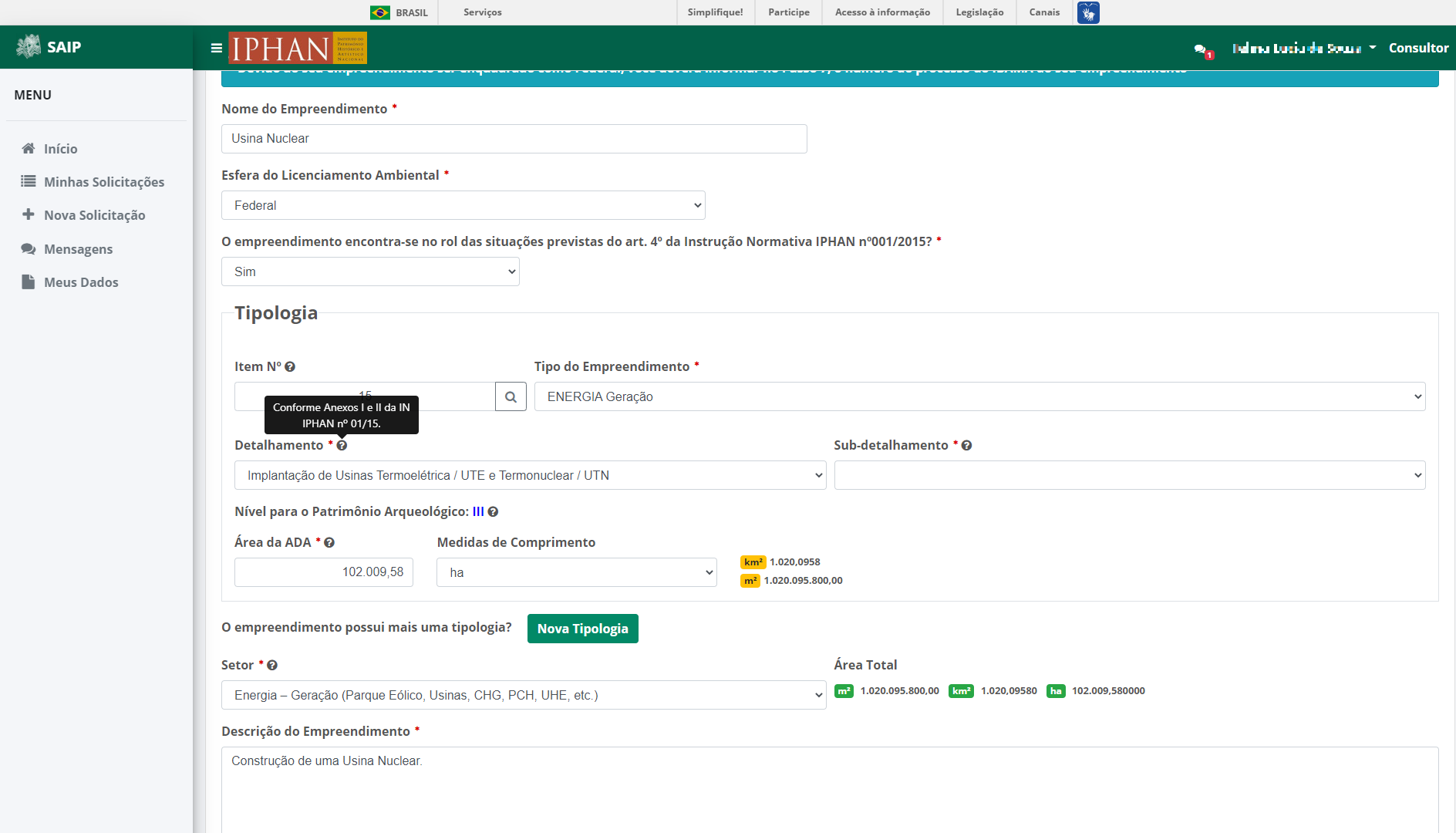Image resolution: width=1456 pixels, height=833 pixels.
Task: Click the help icon next to Sub-detalhamento
Action: [x=966, y=446]
